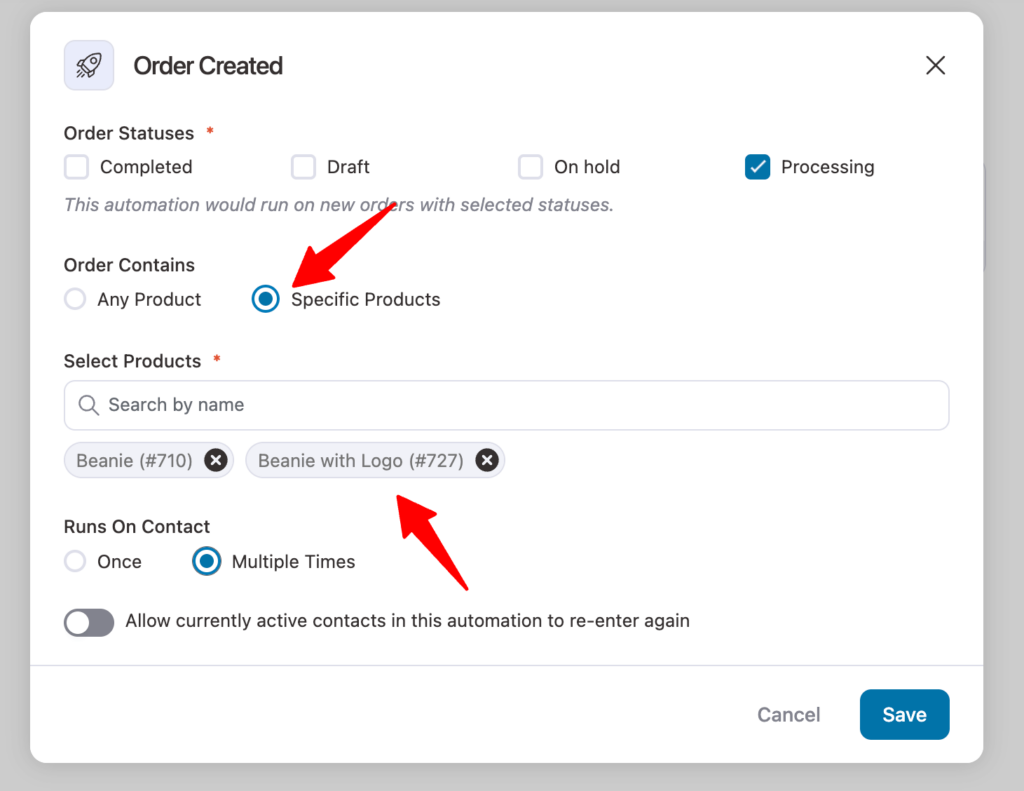The image size is (1024, 791).
Task: Select Specific Products for Order Contains
Action: 265,299
